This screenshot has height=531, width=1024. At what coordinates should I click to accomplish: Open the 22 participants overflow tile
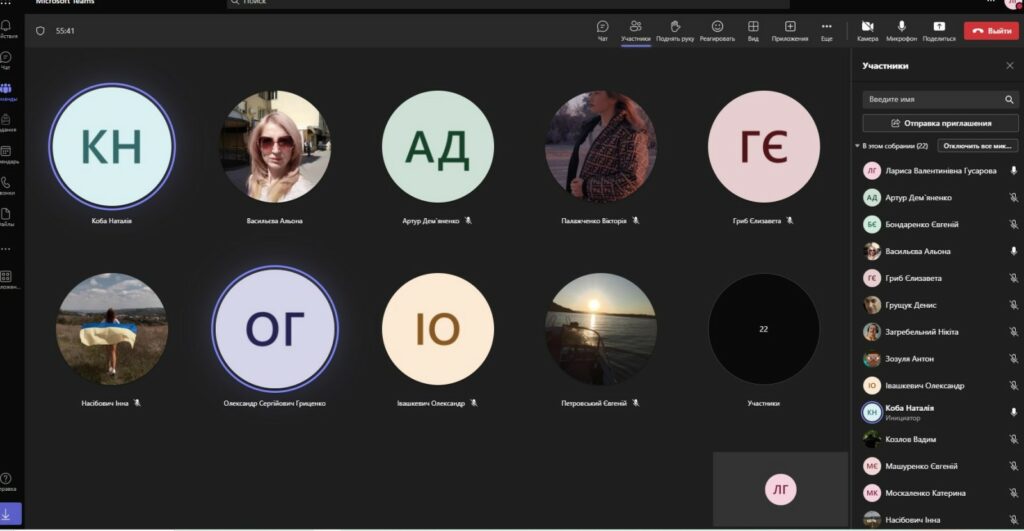point(763,329)
